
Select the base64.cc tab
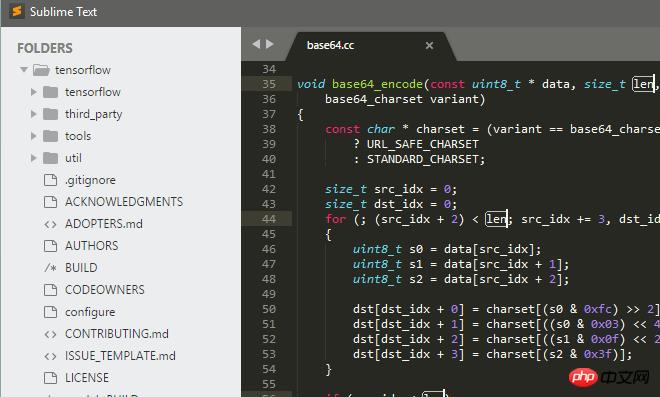pos(330,45)
